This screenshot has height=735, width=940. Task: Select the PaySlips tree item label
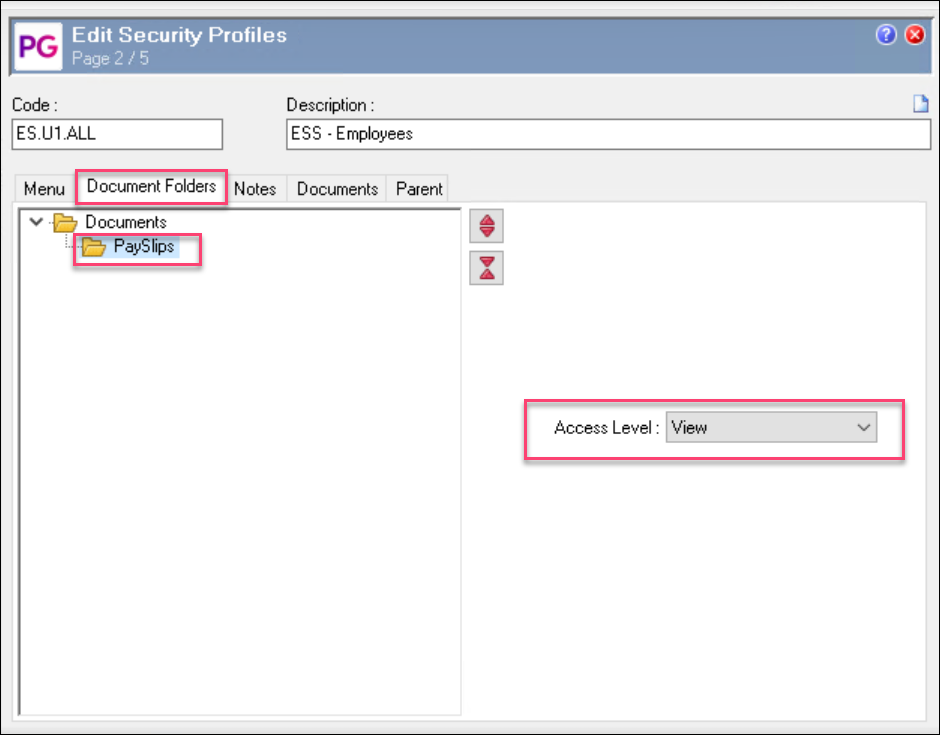(144, 246)
